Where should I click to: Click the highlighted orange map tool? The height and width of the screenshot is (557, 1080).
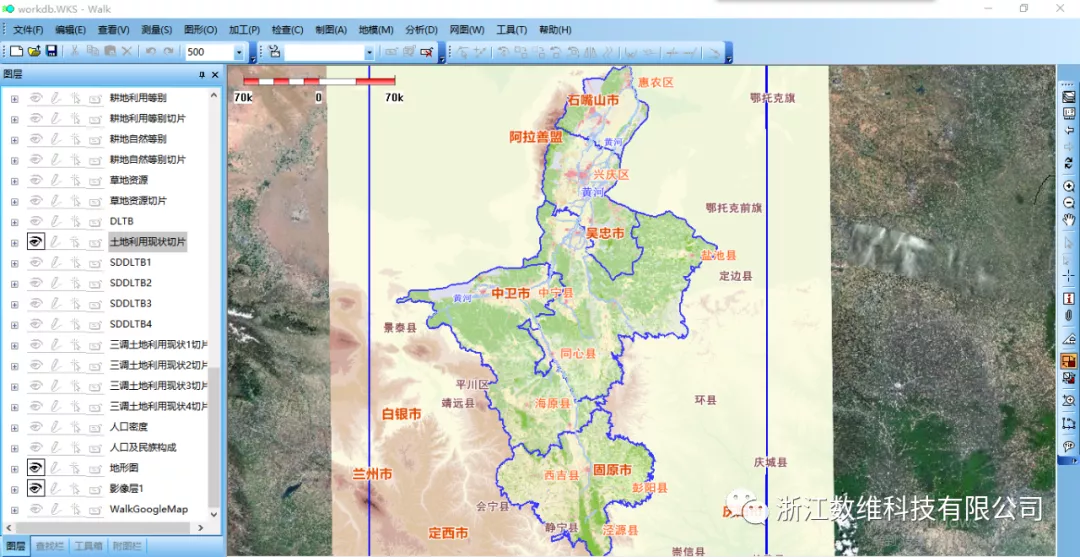(x=1069, y=361)
